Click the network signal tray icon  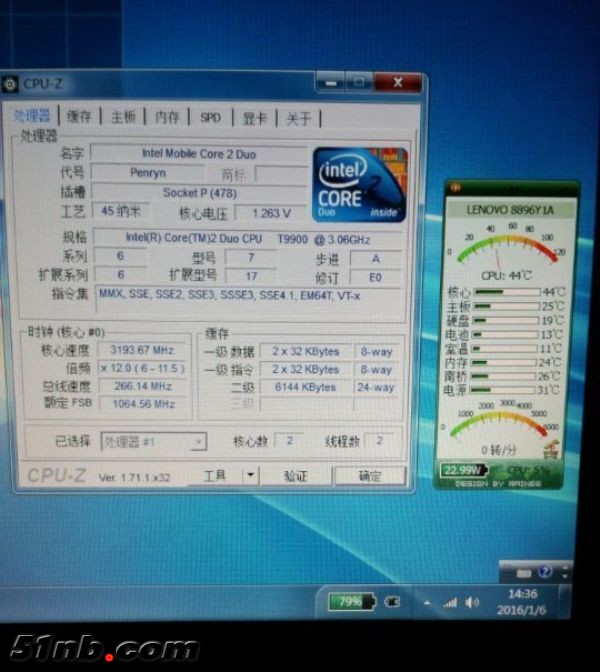click(449, 602)
